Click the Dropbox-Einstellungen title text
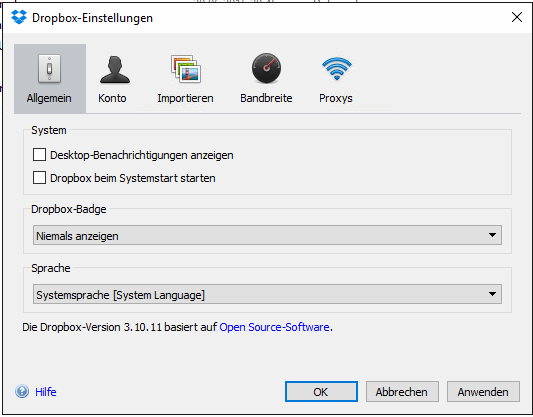The height and width of the screenshot is (417, 533). 92,18
